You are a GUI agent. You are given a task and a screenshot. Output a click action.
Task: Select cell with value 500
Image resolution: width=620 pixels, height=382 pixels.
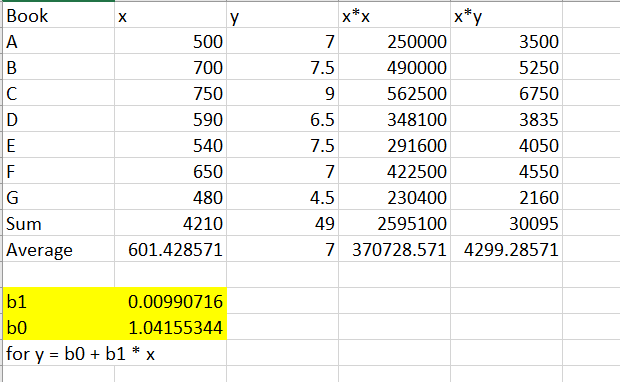click(170, 41)
